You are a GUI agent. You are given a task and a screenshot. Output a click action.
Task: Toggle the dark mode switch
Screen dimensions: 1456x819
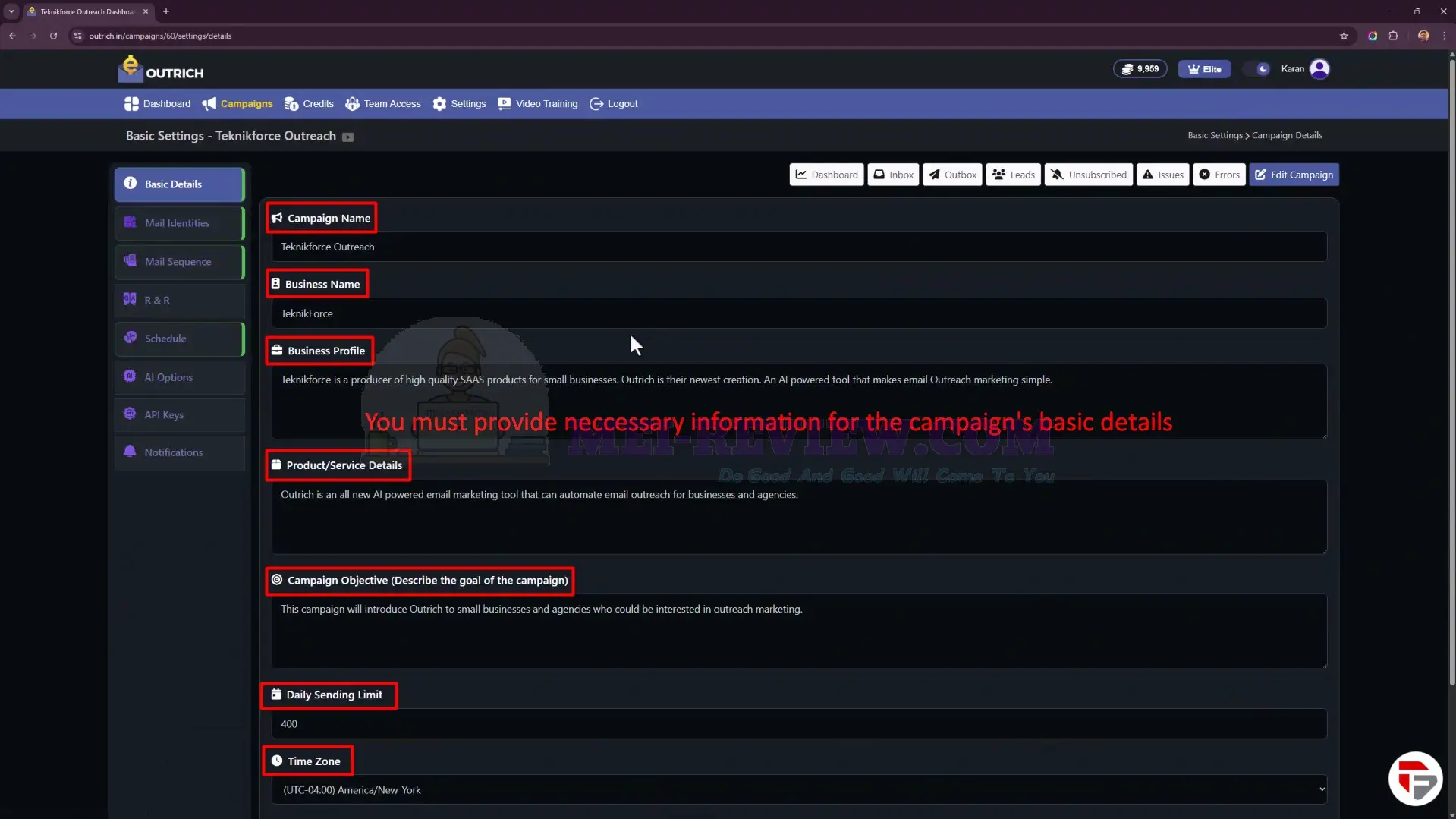click(1257, 69)
